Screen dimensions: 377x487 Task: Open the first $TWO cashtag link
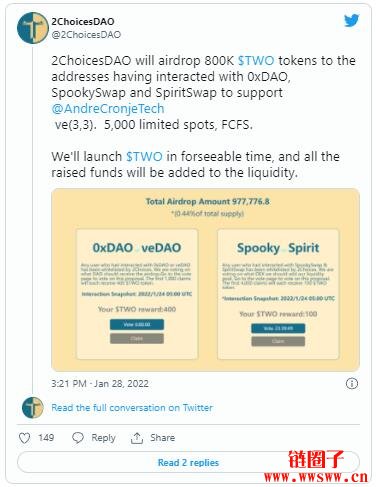tap(256, 61)
